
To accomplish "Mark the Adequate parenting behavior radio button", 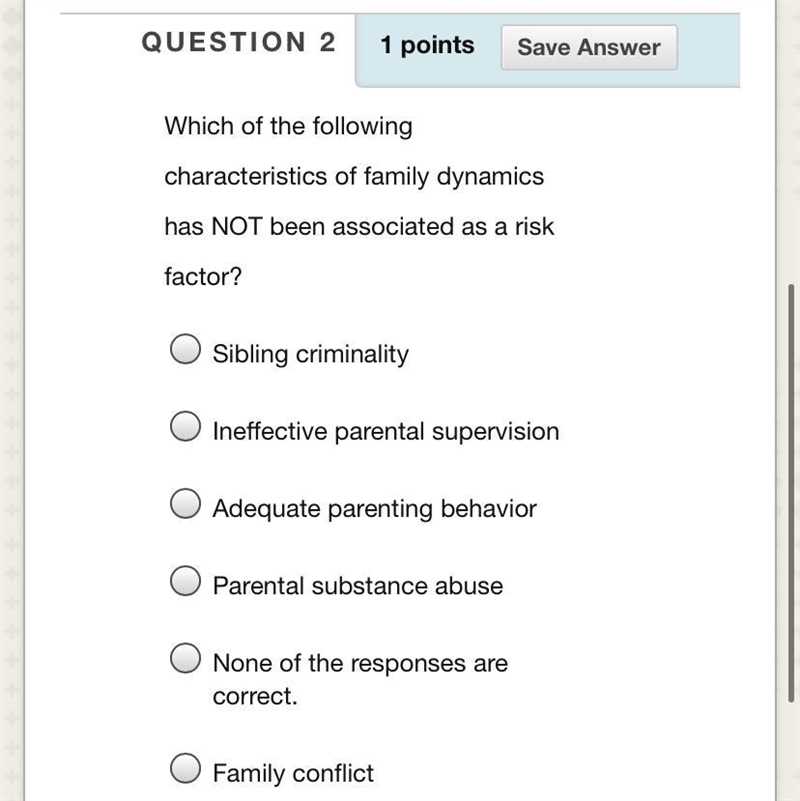I will click(x=185, y=503).
